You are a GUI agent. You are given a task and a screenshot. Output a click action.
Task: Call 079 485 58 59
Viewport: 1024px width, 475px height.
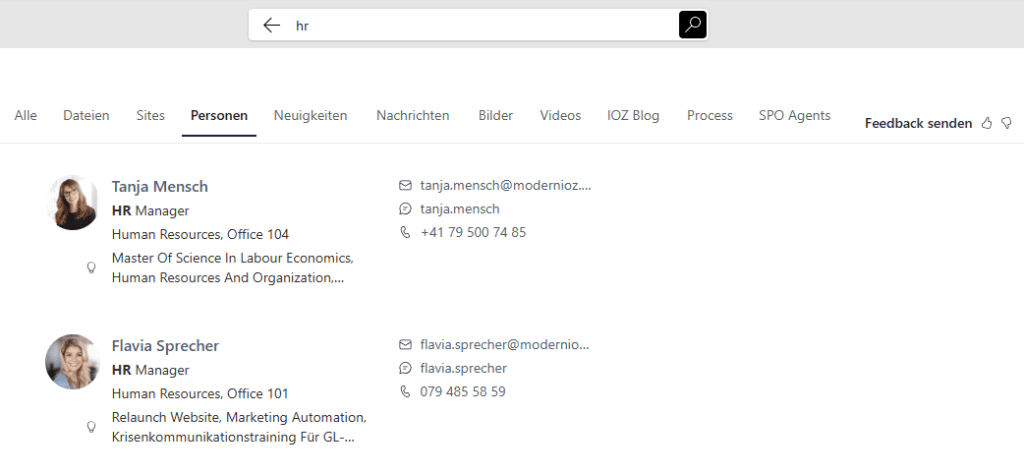click(462, 391)
